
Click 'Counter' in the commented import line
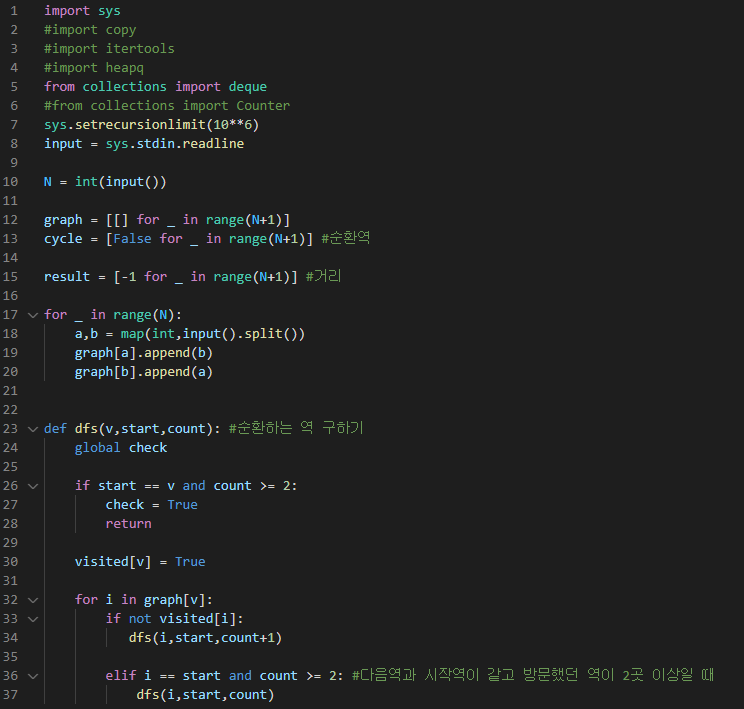tap(263, 106)
